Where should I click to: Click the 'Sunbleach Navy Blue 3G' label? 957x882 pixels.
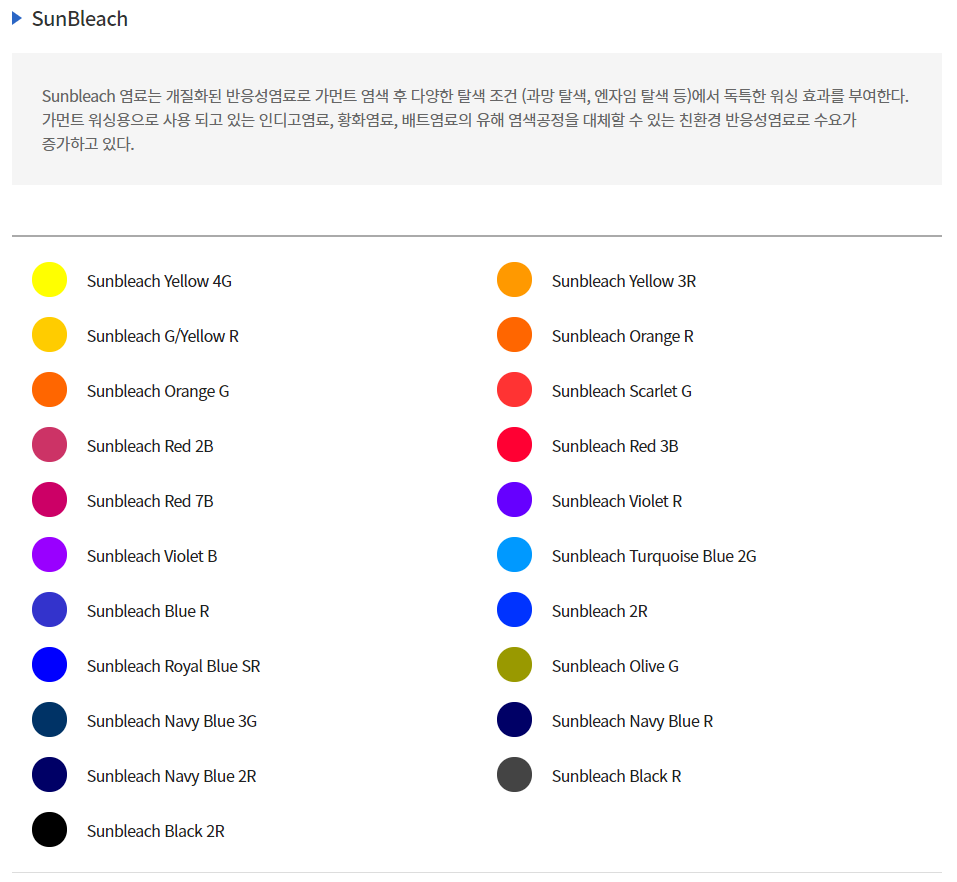click(x=172, y=721)
